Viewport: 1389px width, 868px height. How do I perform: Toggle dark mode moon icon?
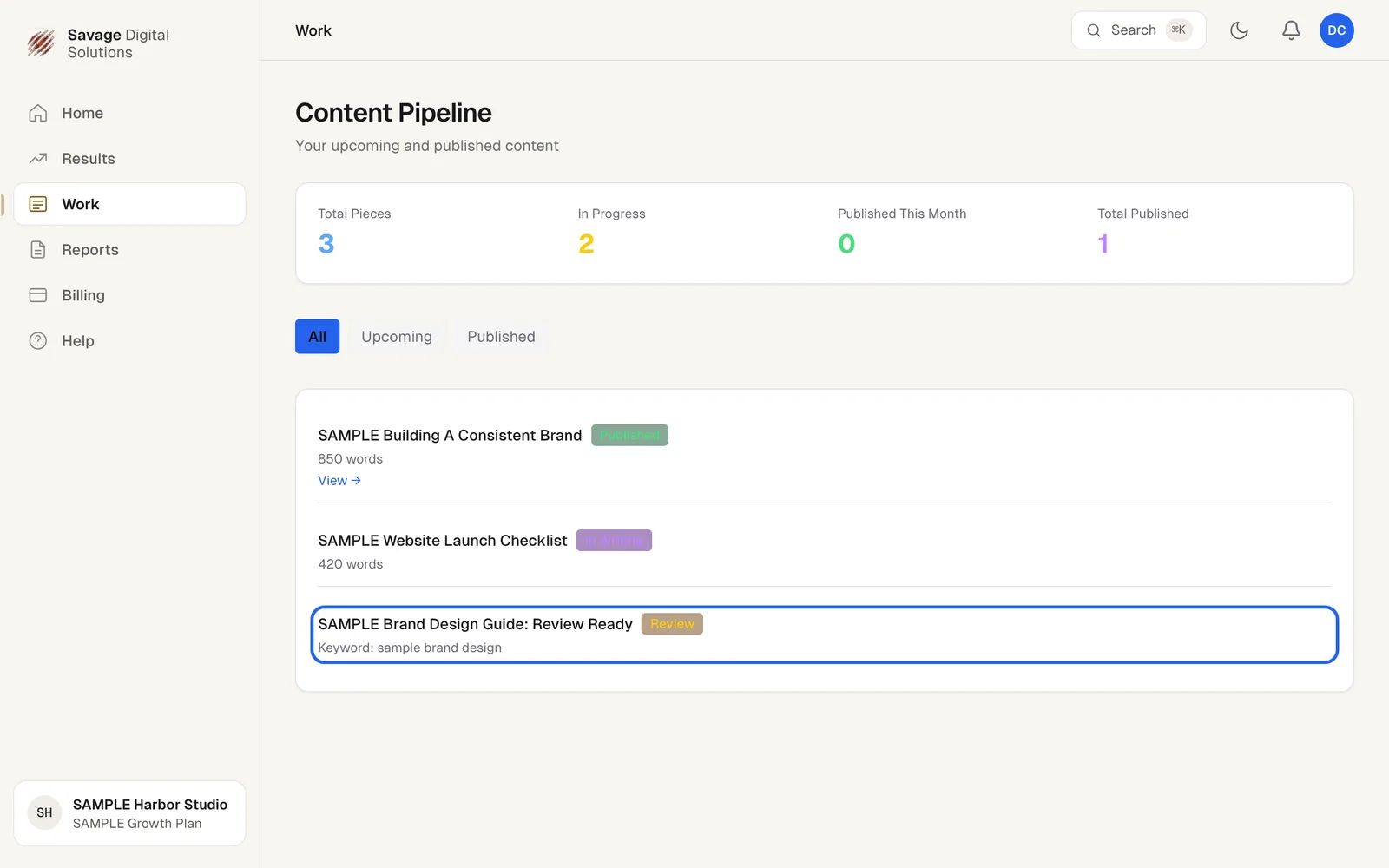[x=1239, y=30]
